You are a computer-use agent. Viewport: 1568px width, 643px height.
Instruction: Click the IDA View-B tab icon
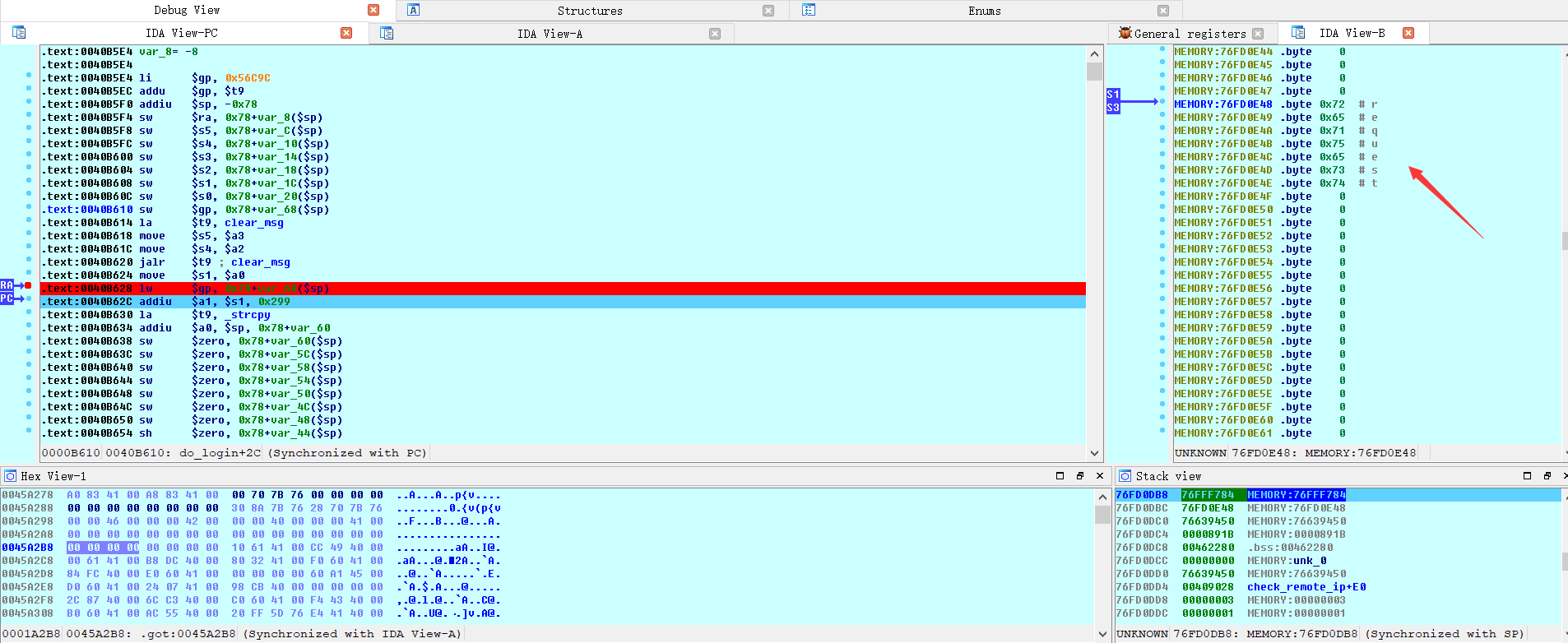[x=1298, y=33]
